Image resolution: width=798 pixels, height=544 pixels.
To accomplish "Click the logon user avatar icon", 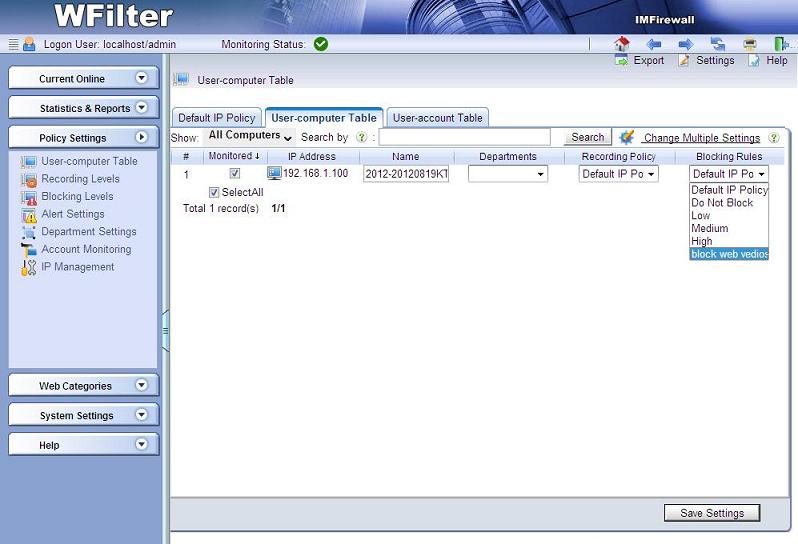I will (29, 44).
